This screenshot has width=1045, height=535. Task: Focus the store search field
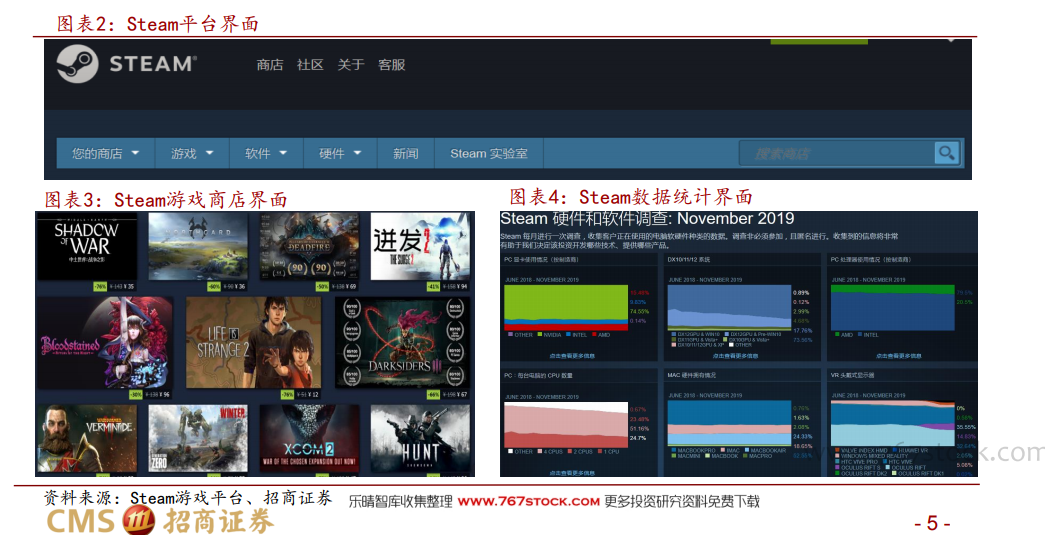pos(837,153)
